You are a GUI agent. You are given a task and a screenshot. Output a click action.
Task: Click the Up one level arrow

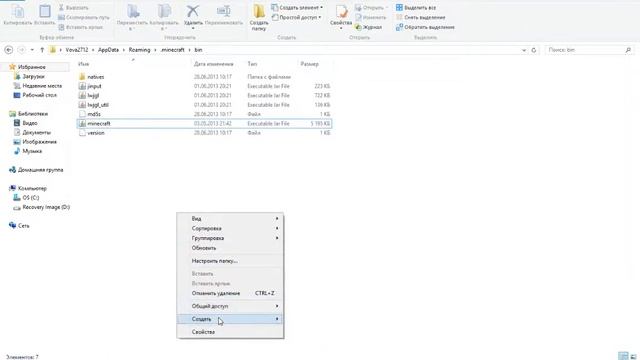click(x=42, y=50)
